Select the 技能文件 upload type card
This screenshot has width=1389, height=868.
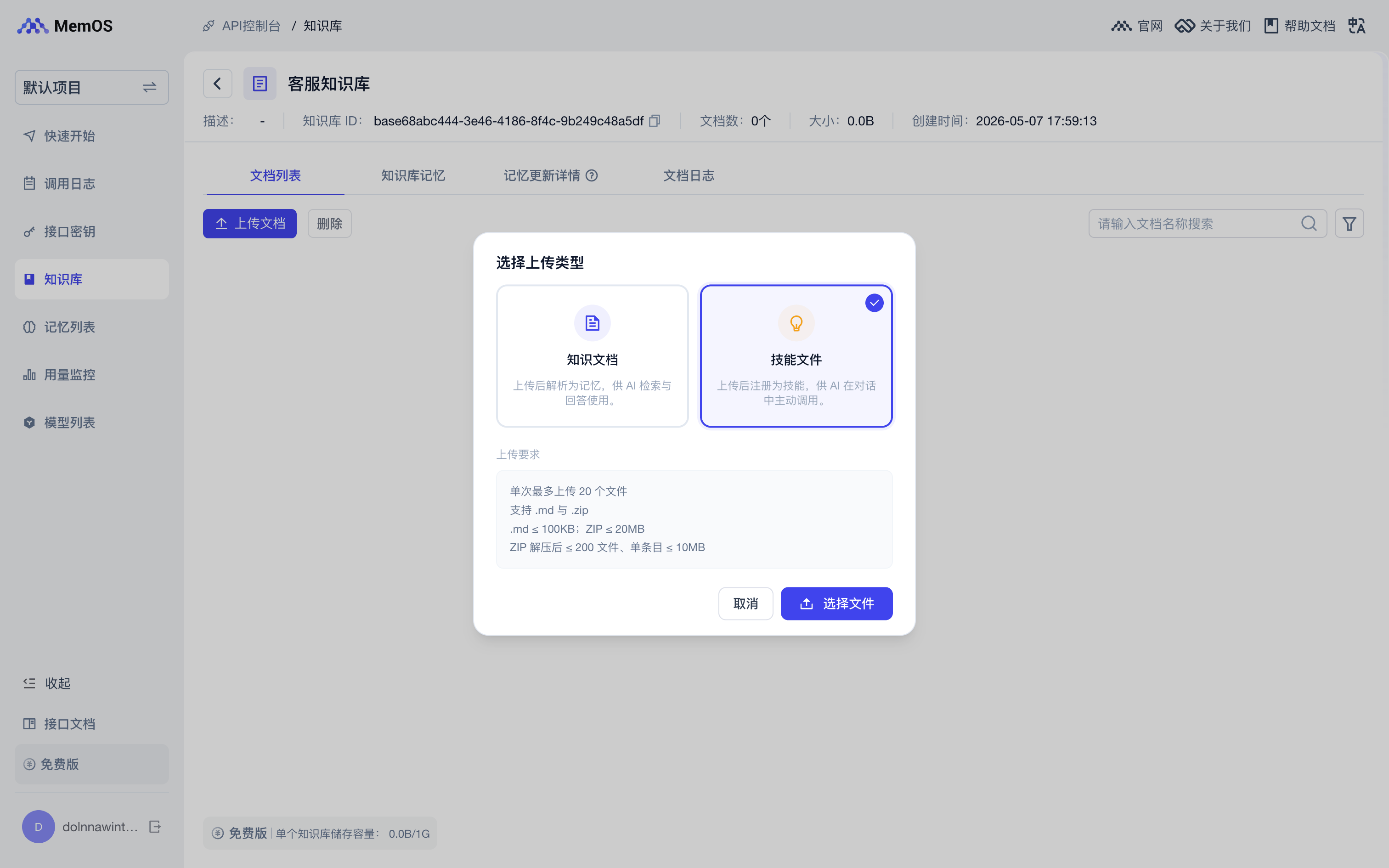tap(796, 356)
